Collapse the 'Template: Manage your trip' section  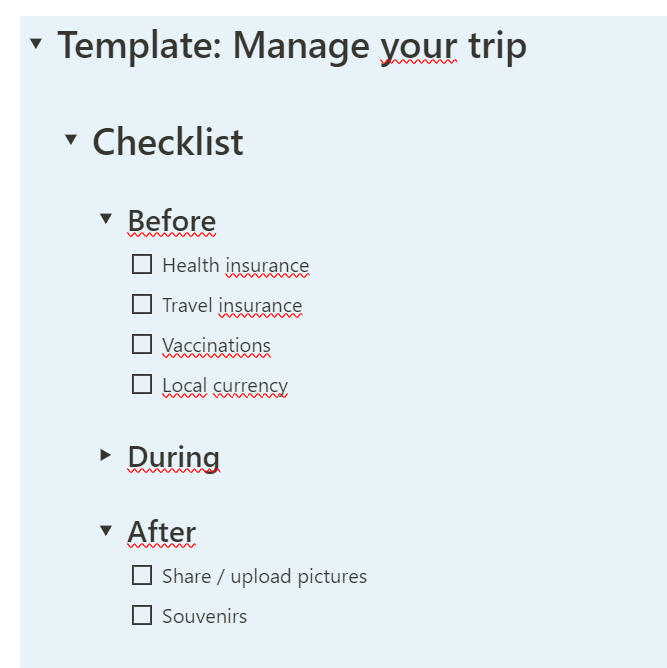coord(36,44)
